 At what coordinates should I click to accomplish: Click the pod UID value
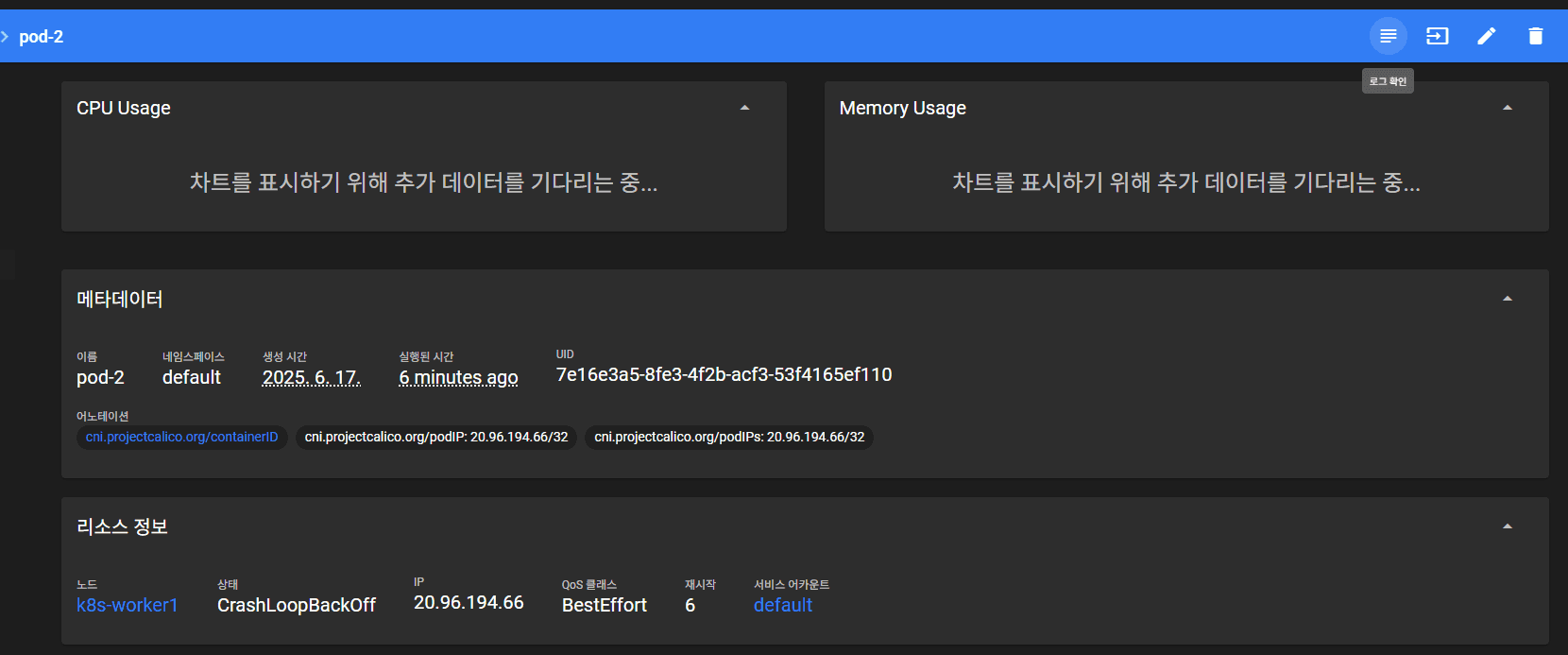pyautogui.click(x=724, y=374)
